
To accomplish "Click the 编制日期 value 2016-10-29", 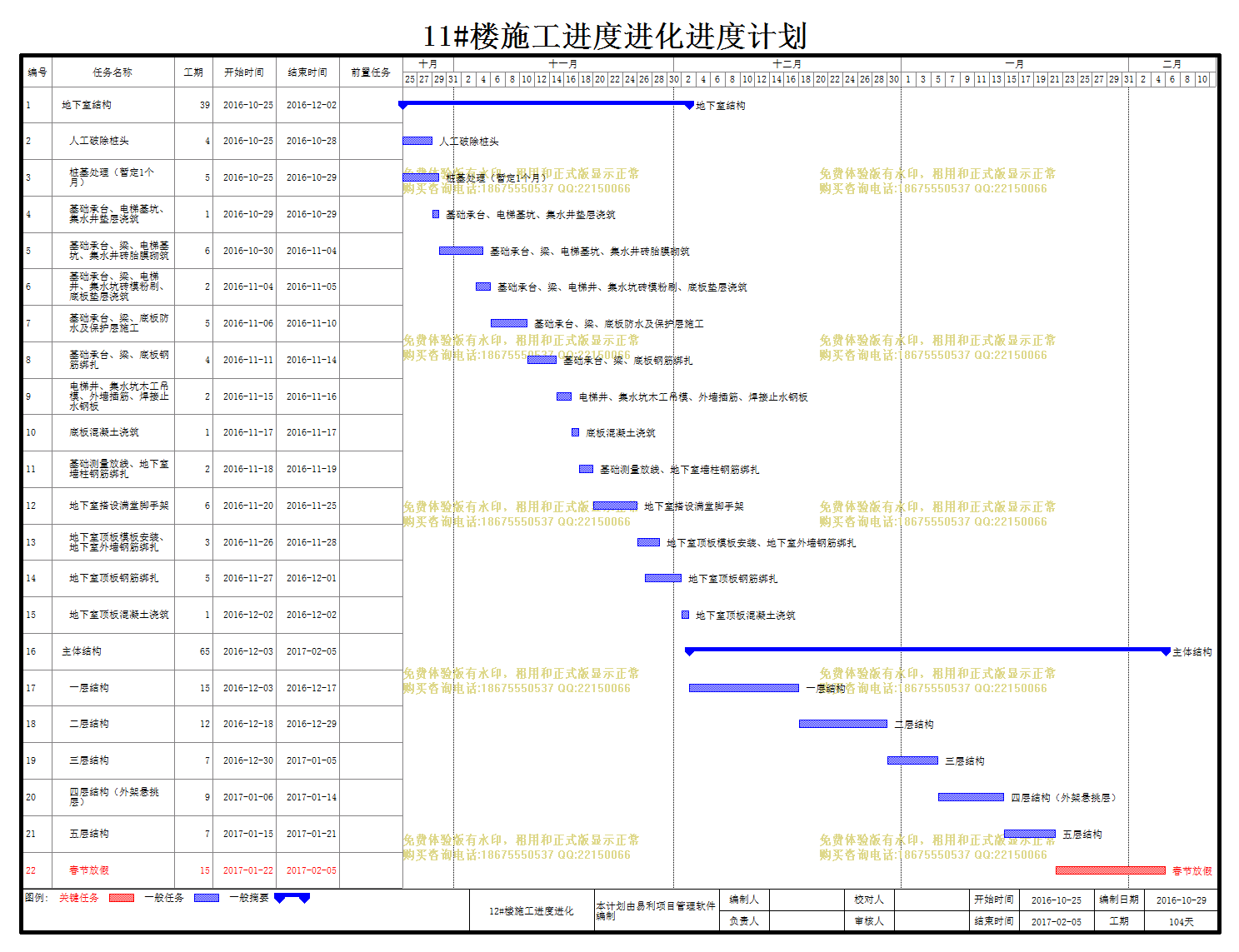I will 1182,900.
